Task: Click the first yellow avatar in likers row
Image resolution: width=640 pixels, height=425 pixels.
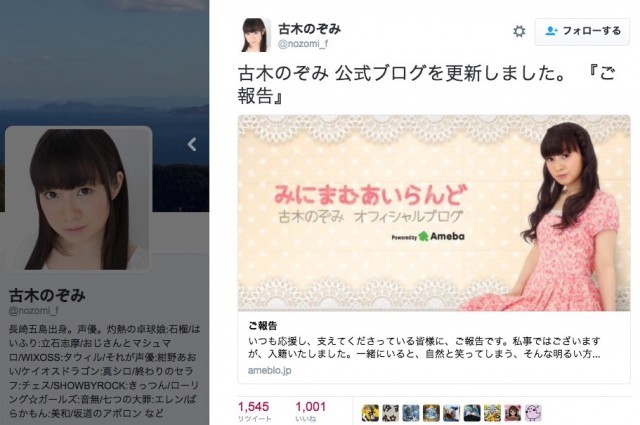Action: pyautogui.click(x=370, y=413)
